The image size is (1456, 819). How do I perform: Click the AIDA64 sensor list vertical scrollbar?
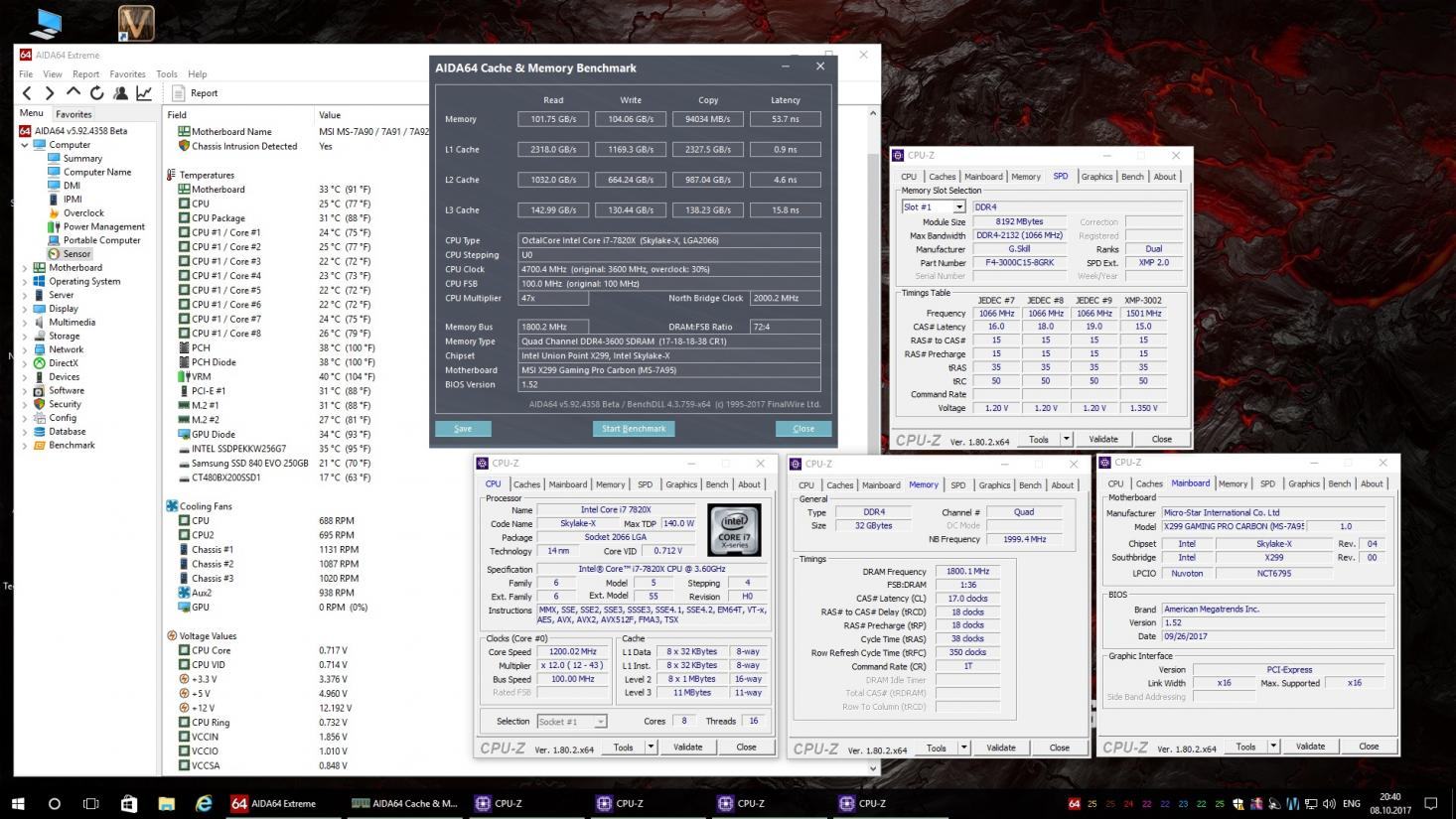pyautogui.click(x=873, y=440)
